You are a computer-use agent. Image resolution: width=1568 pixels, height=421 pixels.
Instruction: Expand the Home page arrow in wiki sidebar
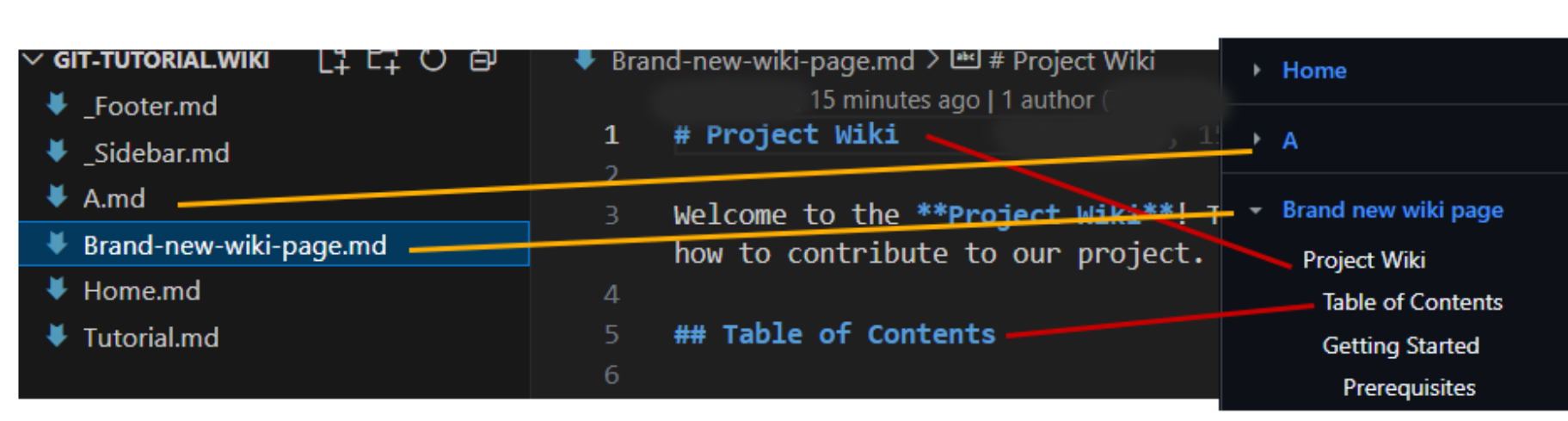point(1257,70)
